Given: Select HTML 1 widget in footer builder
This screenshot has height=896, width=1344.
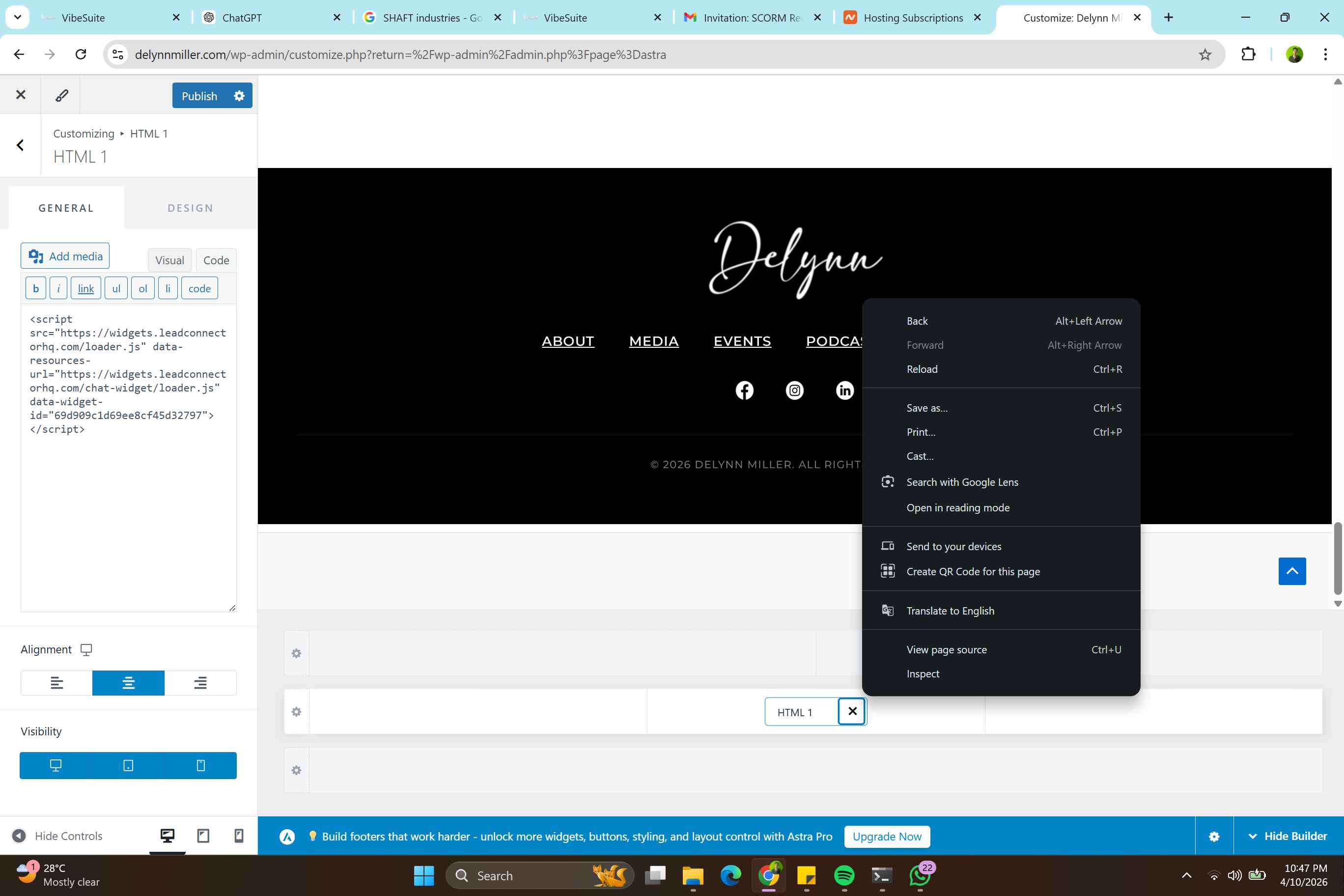Looking at the screenshot, I should pyautogui.click(x=801, y=712).
